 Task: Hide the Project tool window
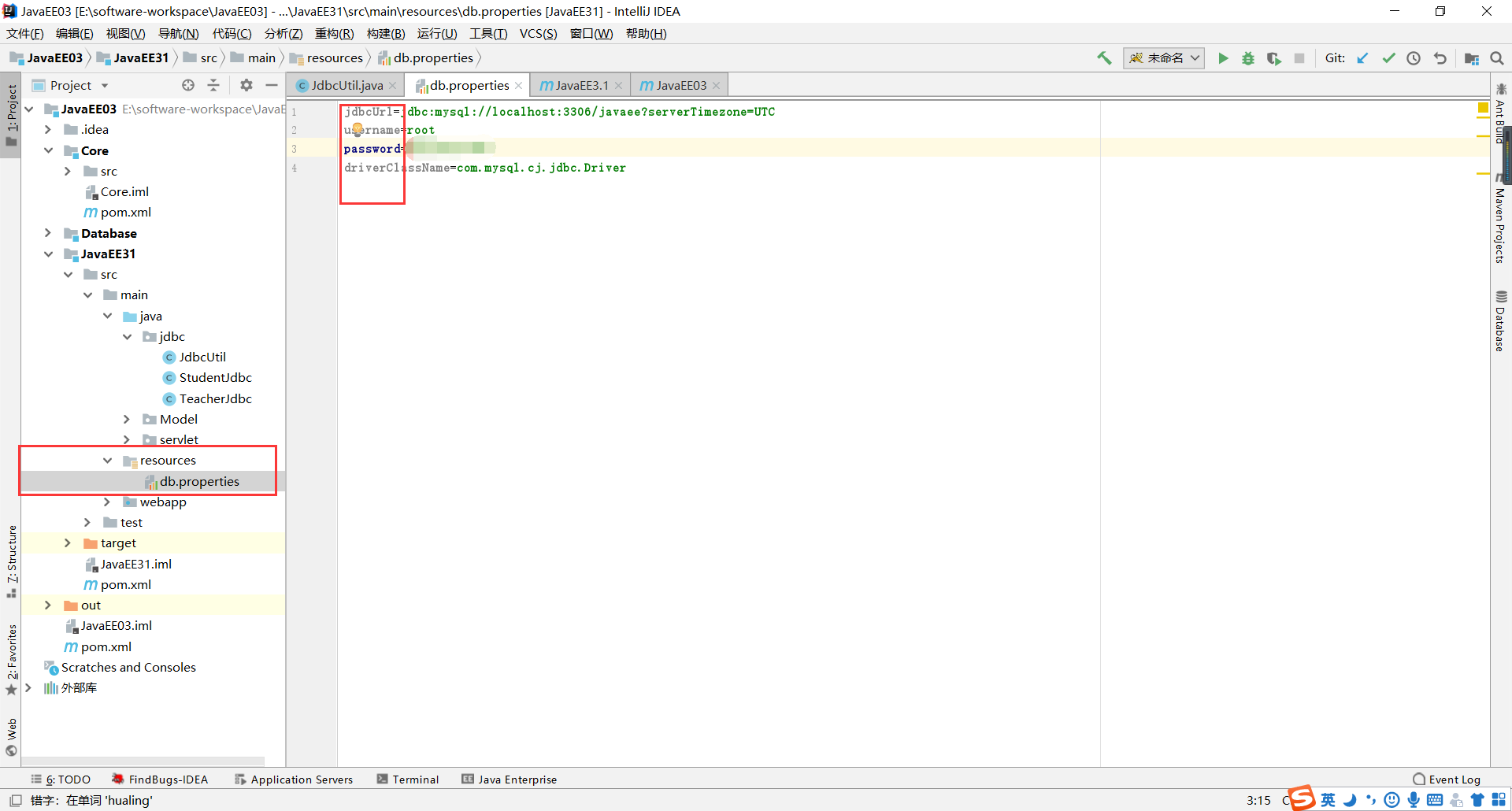click(x=272, y=85)
